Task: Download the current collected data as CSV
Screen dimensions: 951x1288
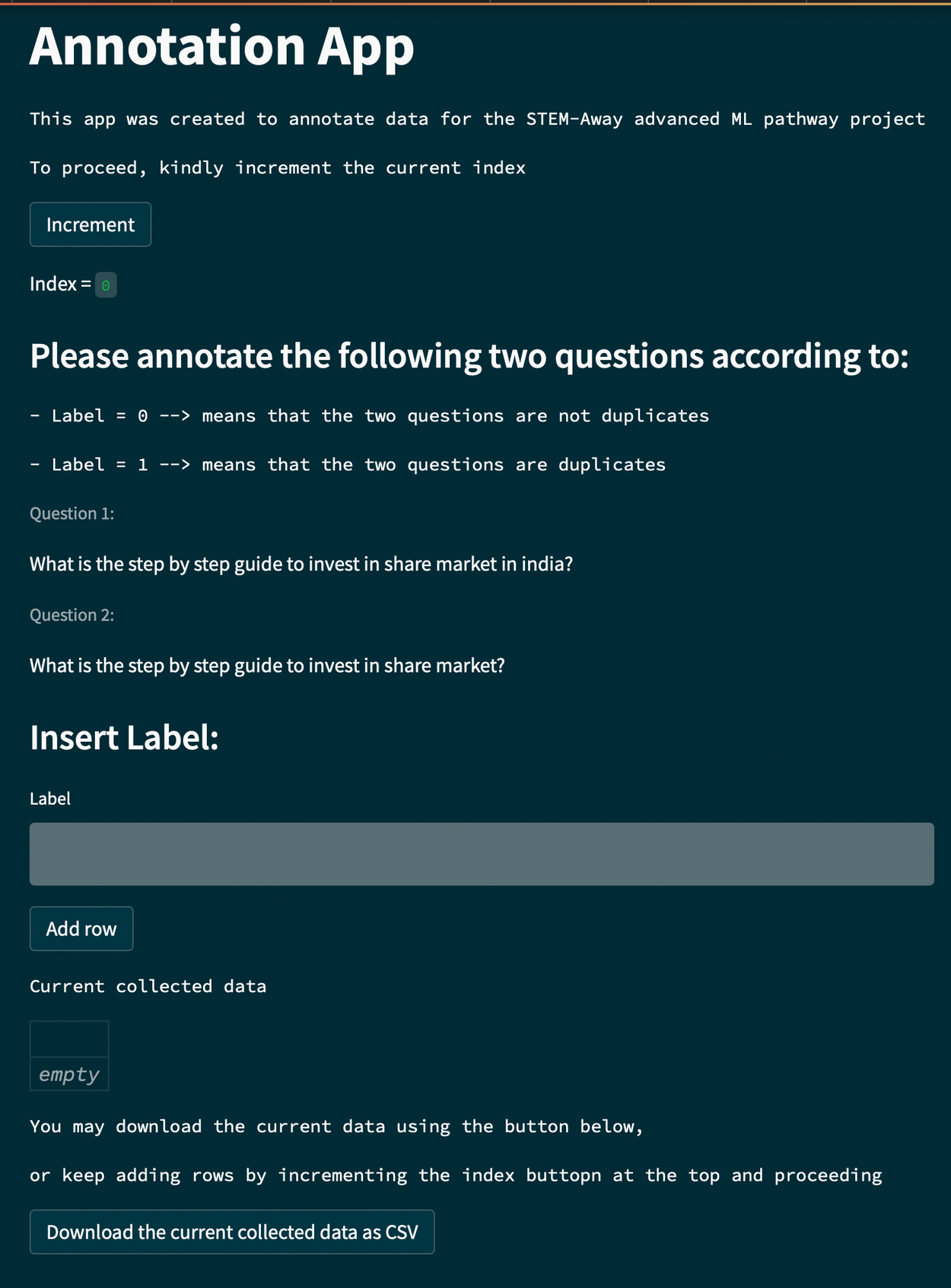Action: pyautogui.click(x=232, y=1232)
